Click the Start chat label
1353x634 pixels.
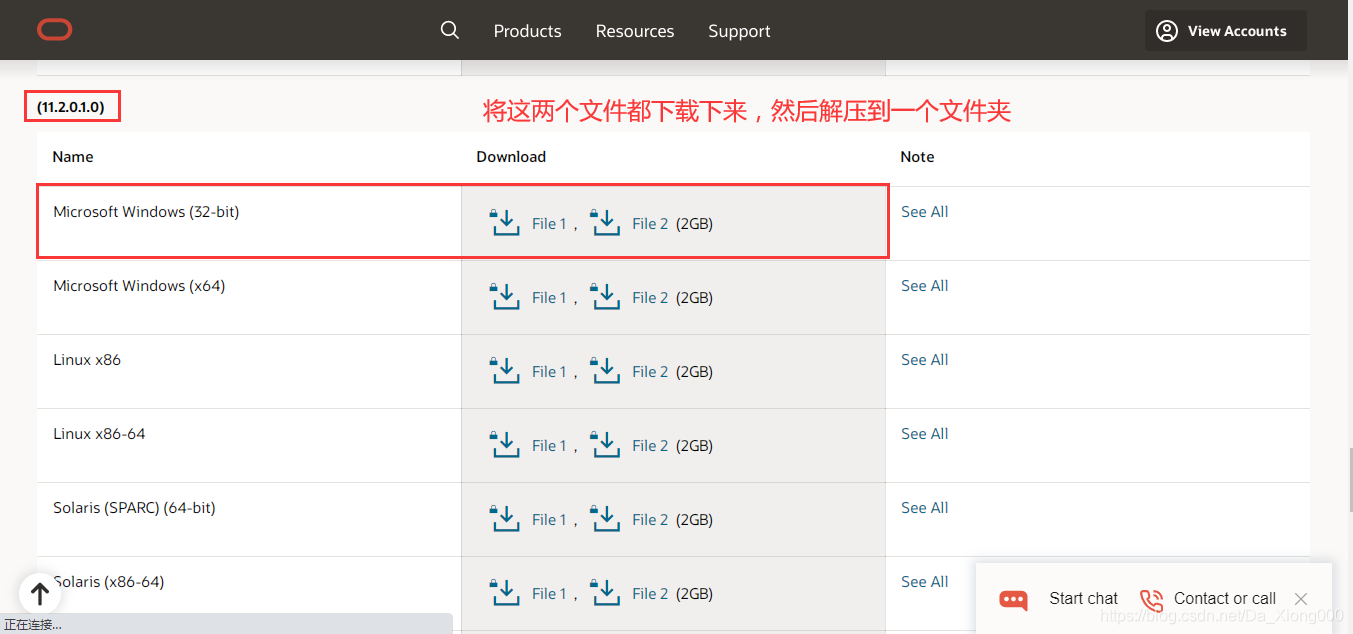coord(1083,599)
